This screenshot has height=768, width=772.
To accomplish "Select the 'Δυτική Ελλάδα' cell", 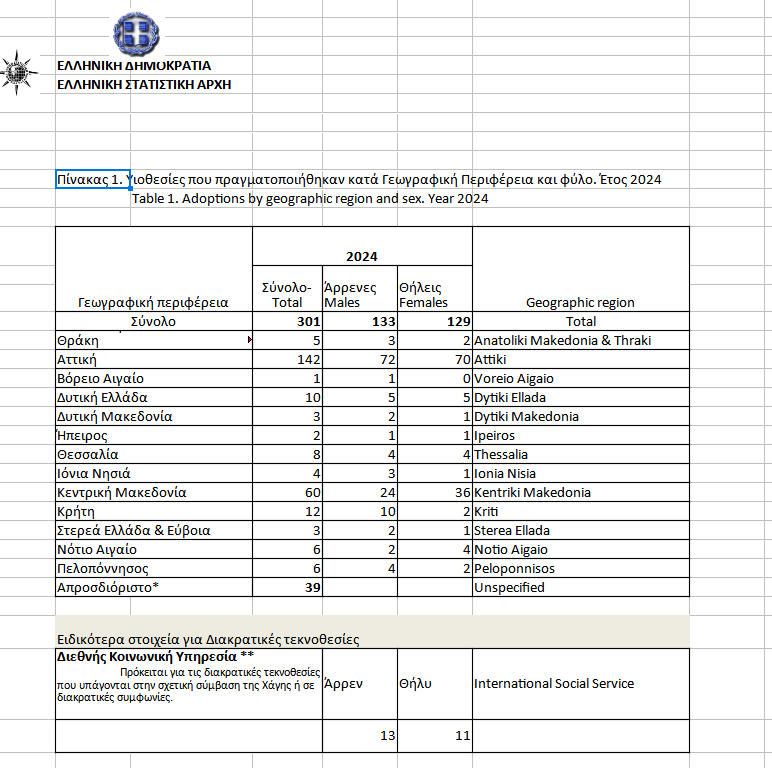I will tap(154, 397).
